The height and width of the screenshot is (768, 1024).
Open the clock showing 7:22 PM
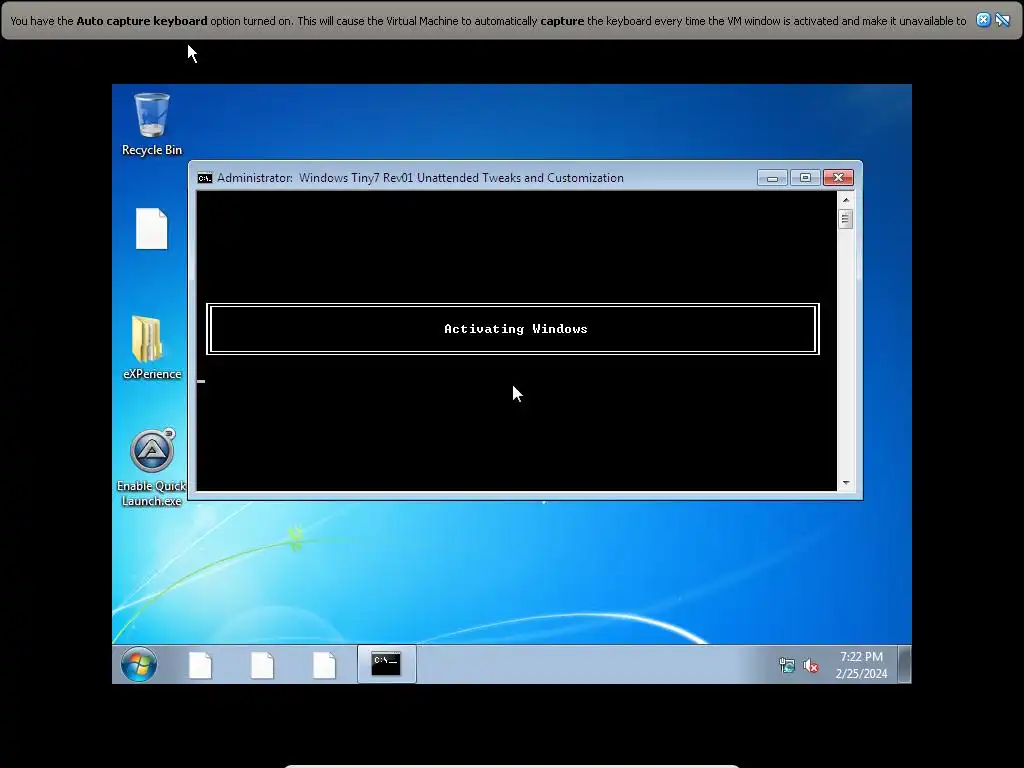coord(861,665)
